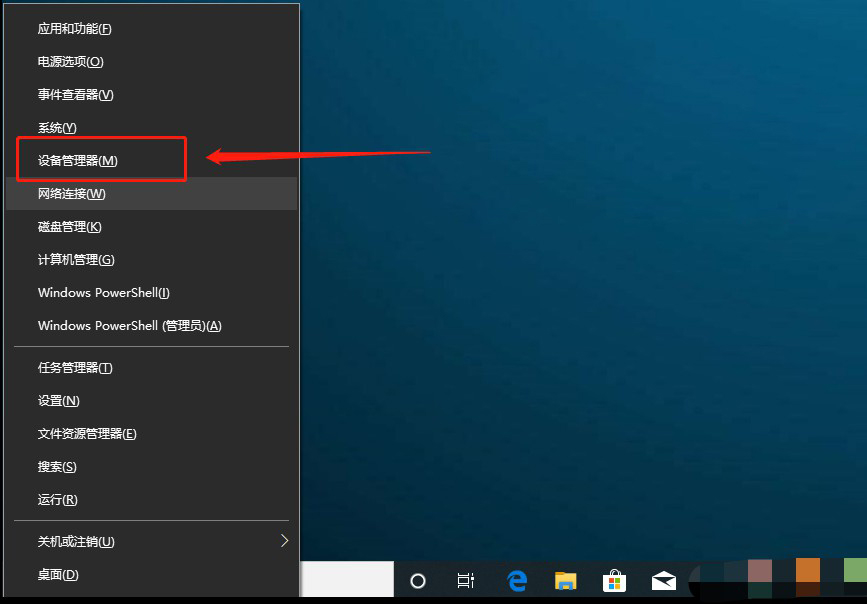Screen dimensions: 867x604
Task: Expand the 关机或注销 submenu arrow
Action: click(284, 541)
